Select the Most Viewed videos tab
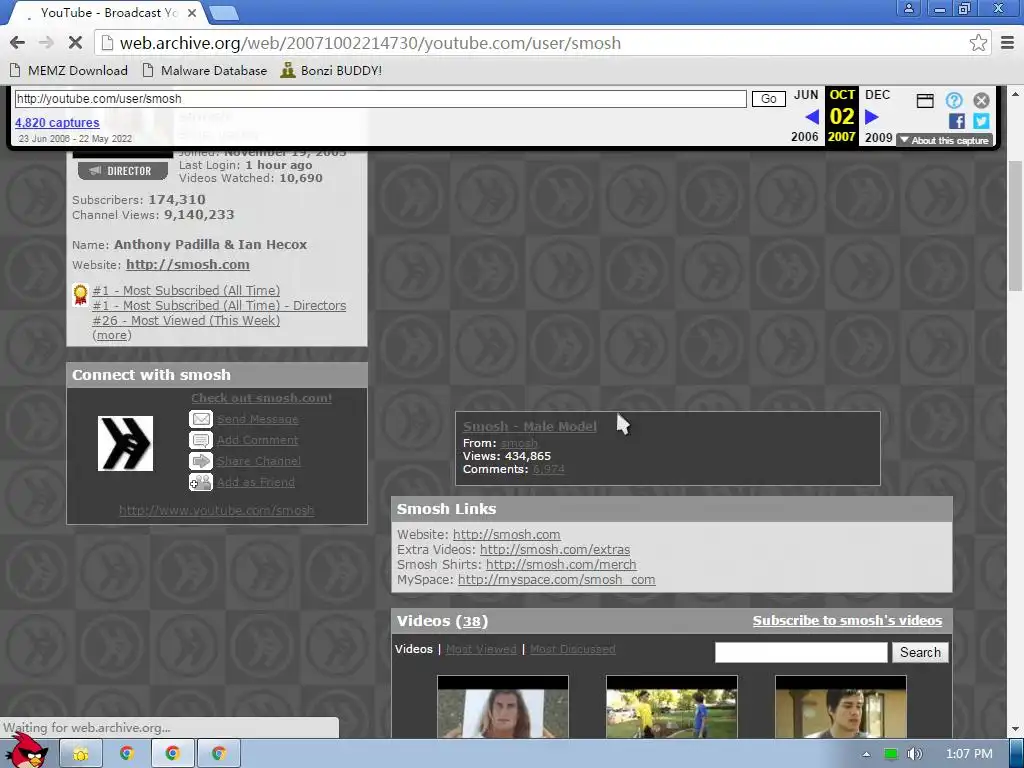Image resolution: width=1024 pixels, height=768 pixels. click(x=481, y=649)
